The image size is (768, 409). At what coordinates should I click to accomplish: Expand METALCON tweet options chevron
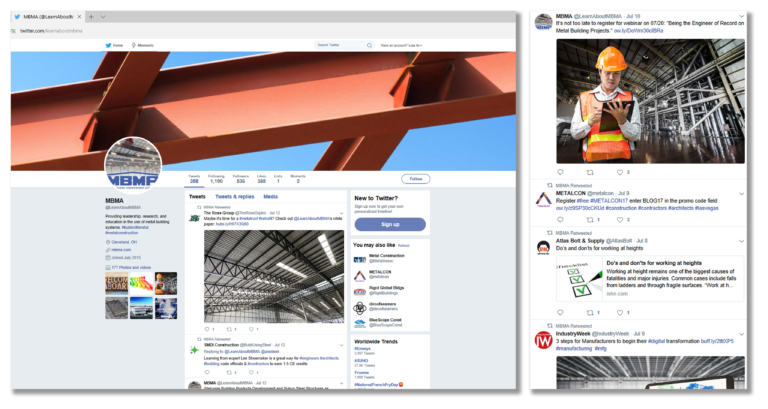click(742, 194)
